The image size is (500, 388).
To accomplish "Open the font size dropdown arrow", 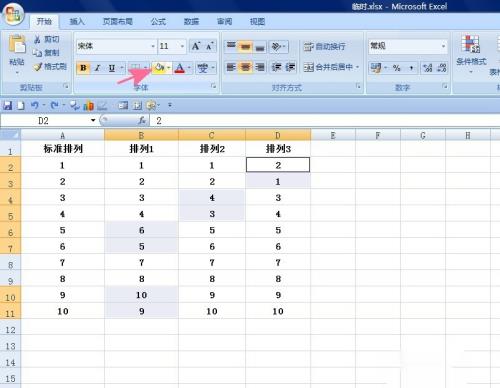I will tap(182, 46).
